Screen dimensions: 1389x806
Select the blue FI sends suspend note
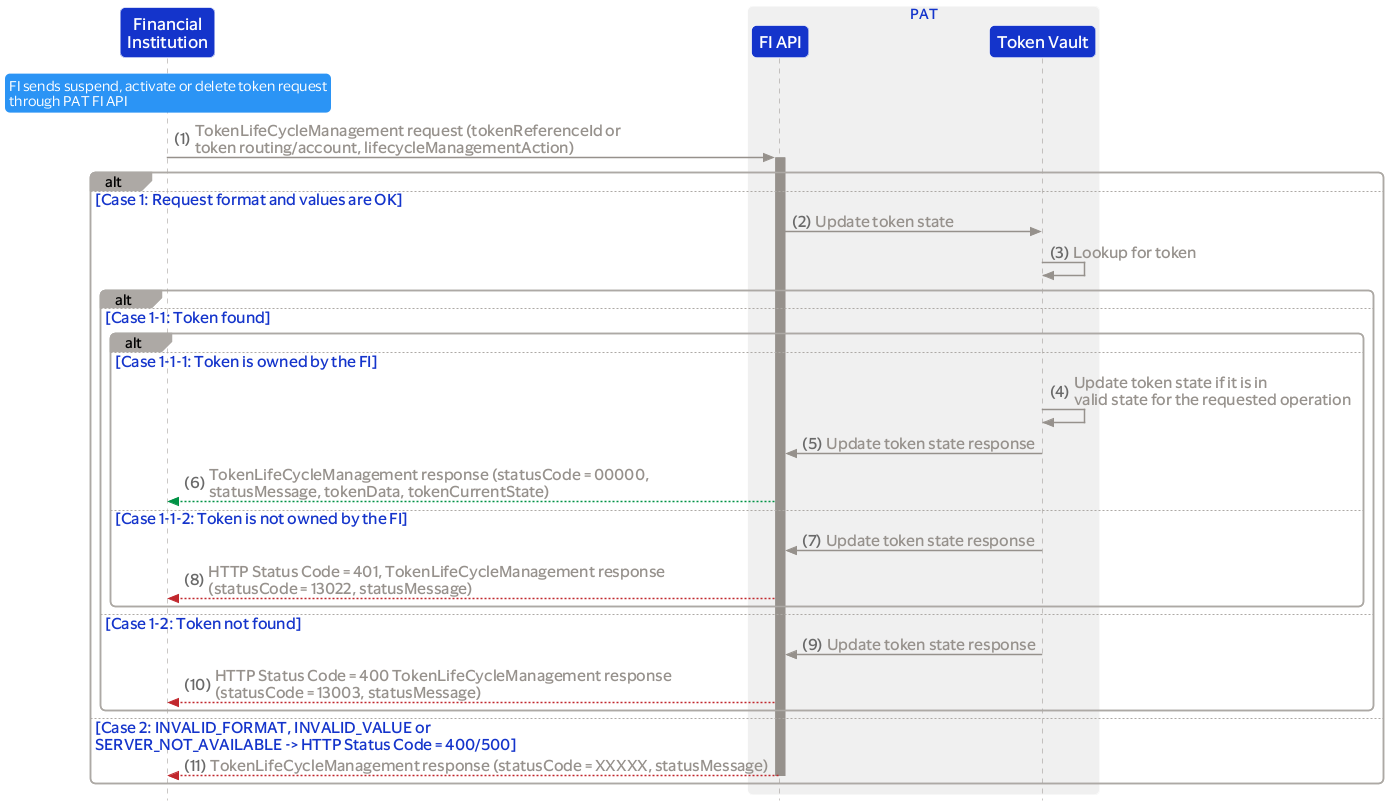tap(167, 93)
